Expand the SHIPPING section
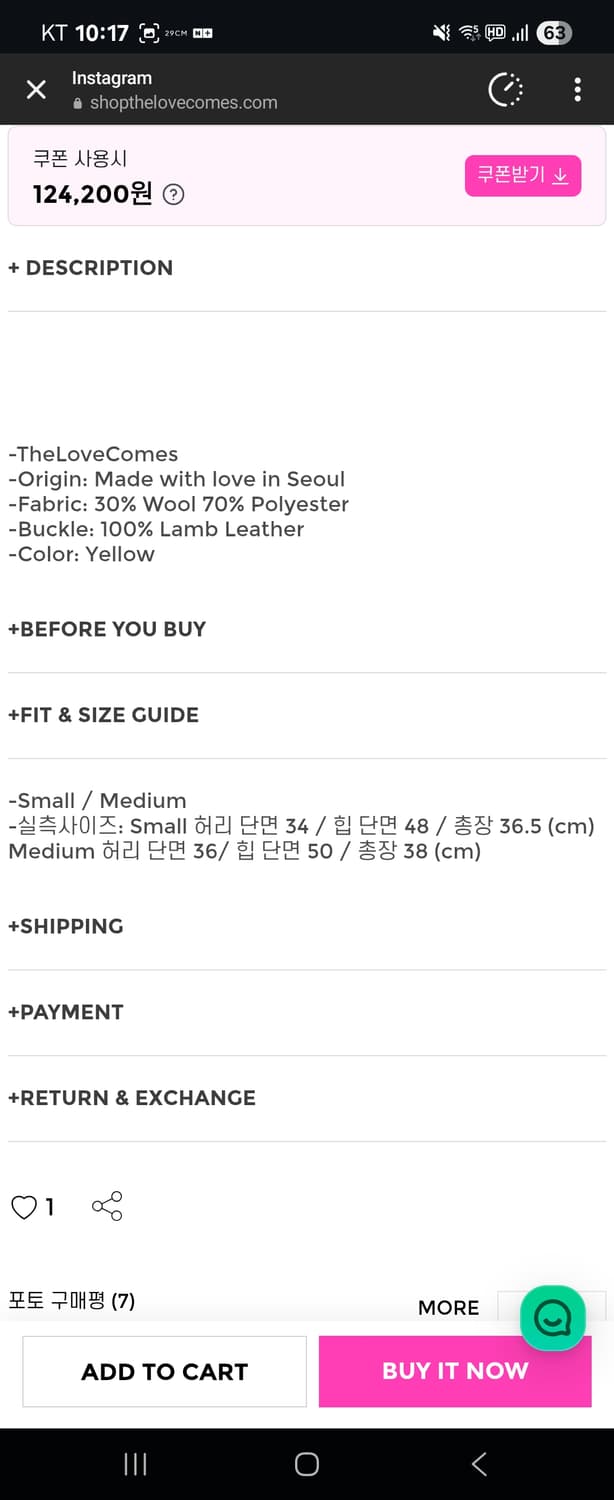Viewport: 614px width, 1500px height. coord(66,926)
